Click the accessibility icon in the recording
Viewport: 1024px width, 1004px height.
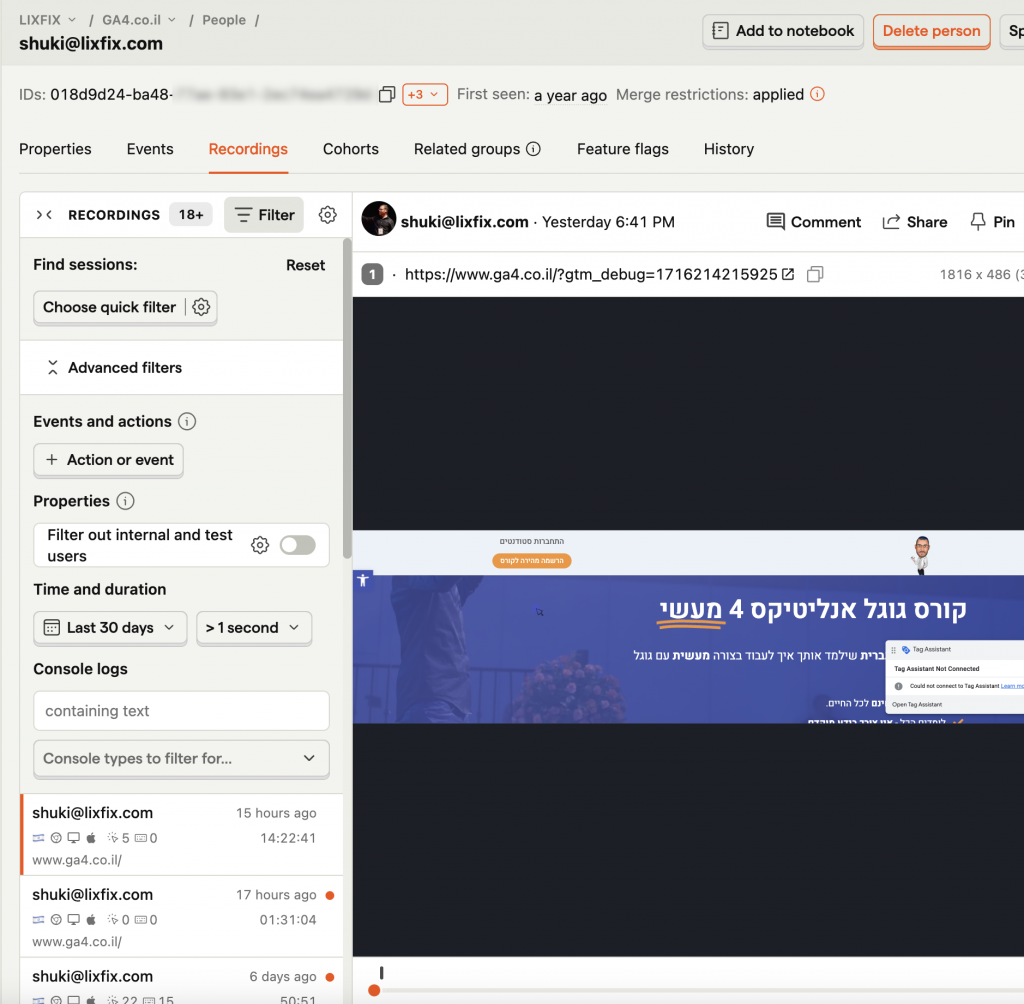point(363,580)
